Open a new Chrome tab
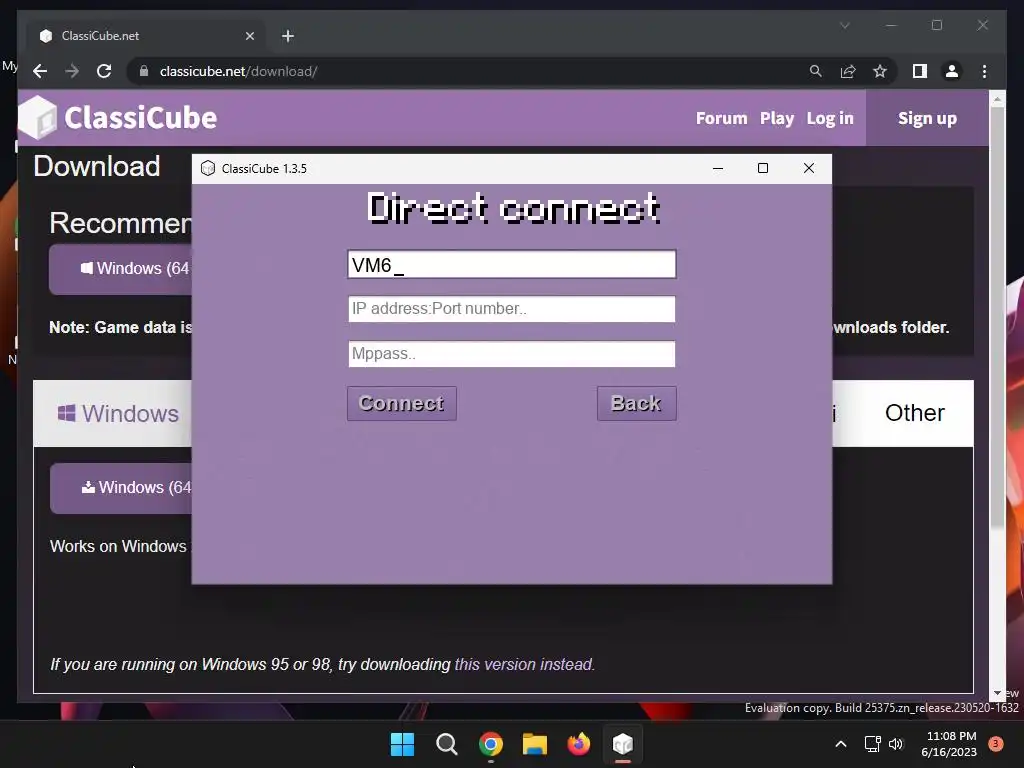 pyautogui.click(x=288, y=36)
